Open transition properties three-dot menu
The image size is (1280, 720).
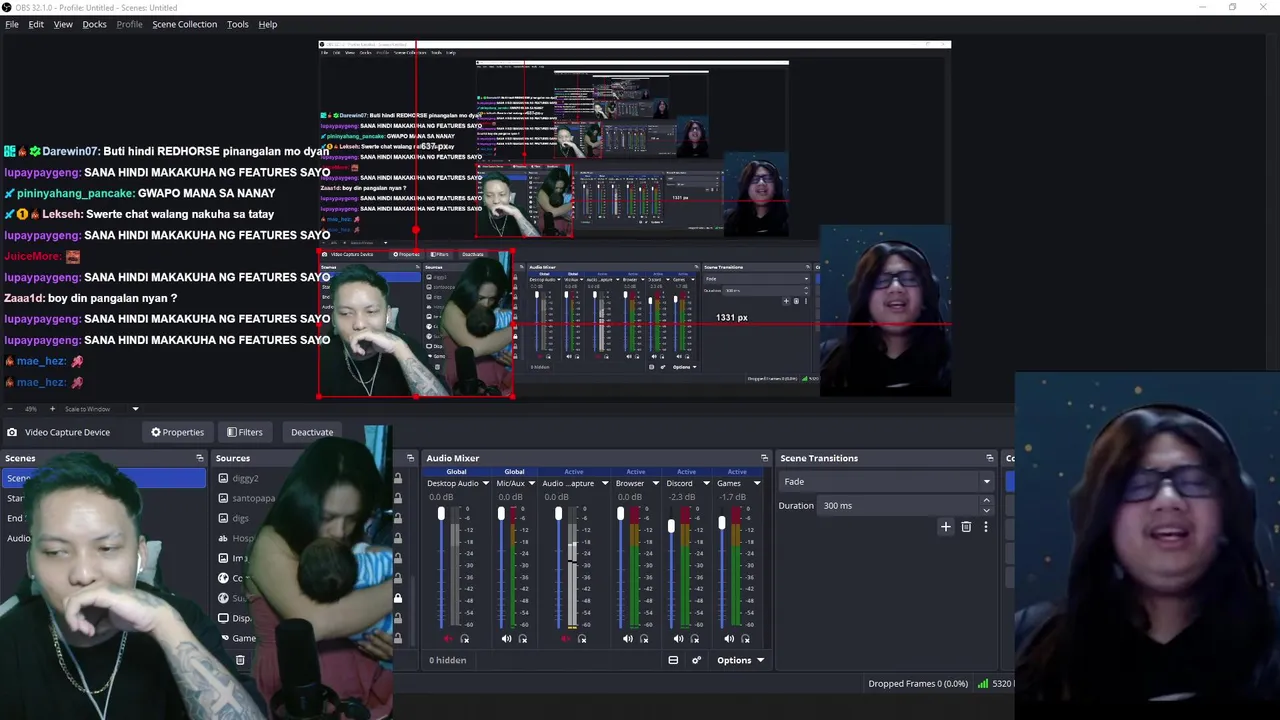(985, 526)
